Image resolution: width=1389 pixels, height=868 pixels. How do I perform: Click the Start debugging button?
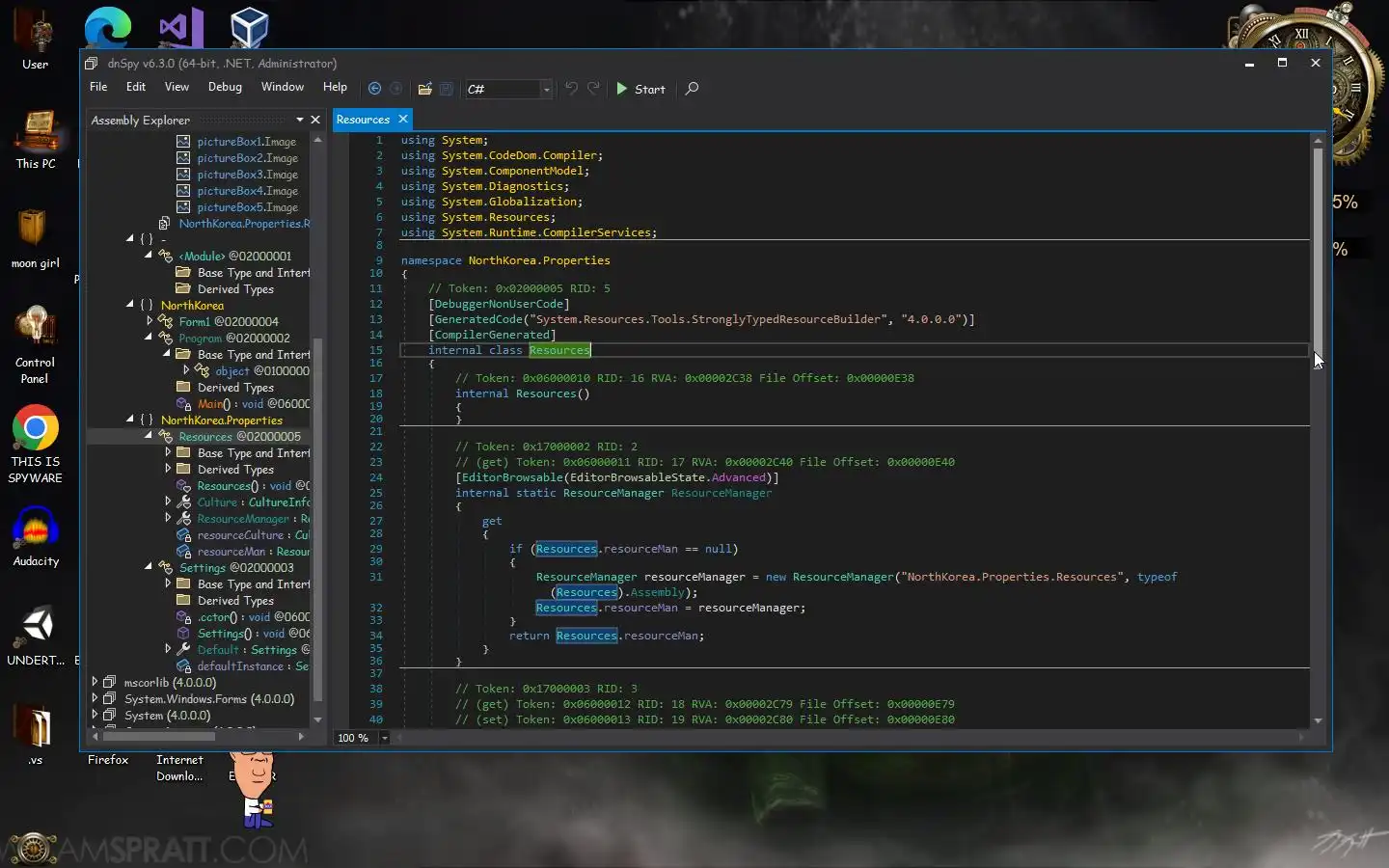pos(641,89)
